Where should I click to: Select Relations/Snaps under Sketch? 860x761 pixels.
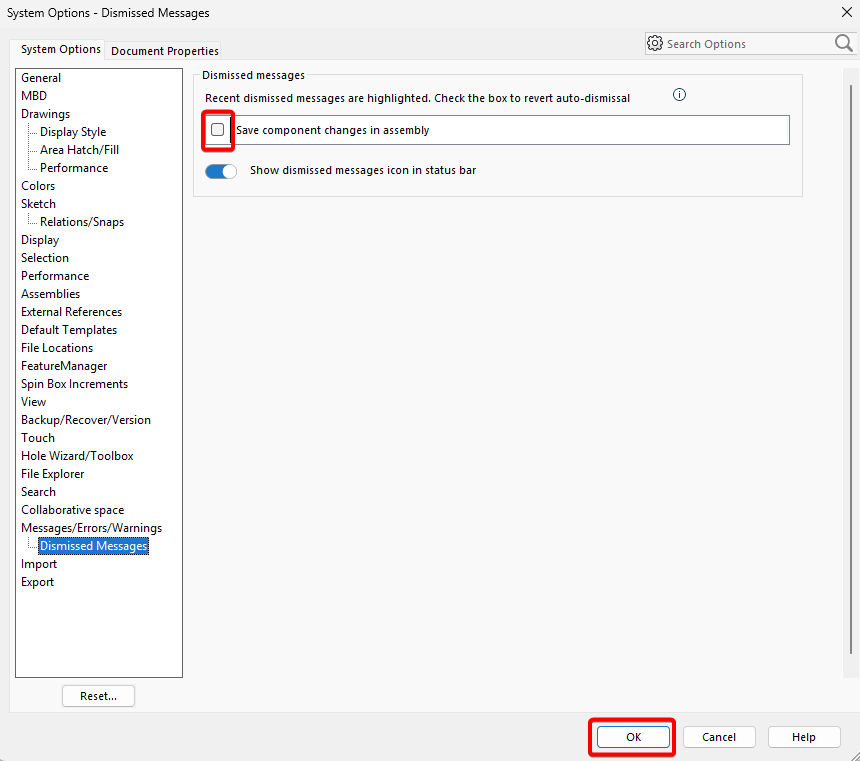pyautogui.click(x=82, y=222)
